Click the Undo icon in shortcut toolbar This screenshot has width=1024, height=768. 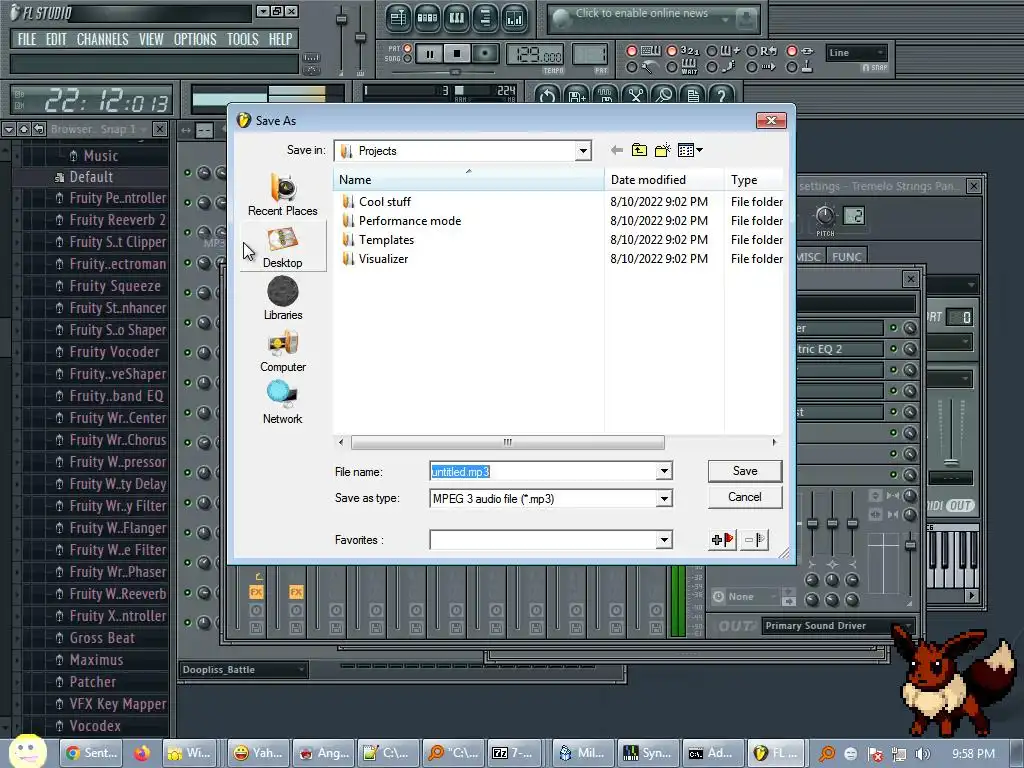click(x=547, y=96)
